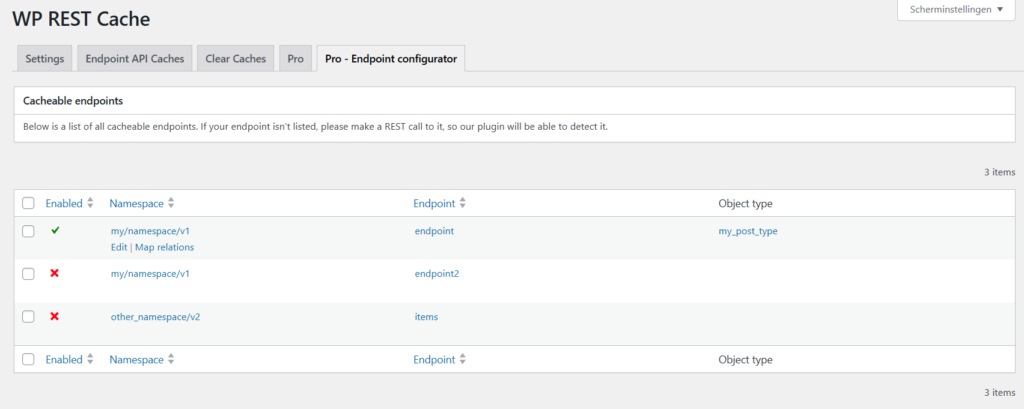This screenshot has width=1024, height=409.
Task: Click the Edit row action
Action: [119, 248]
